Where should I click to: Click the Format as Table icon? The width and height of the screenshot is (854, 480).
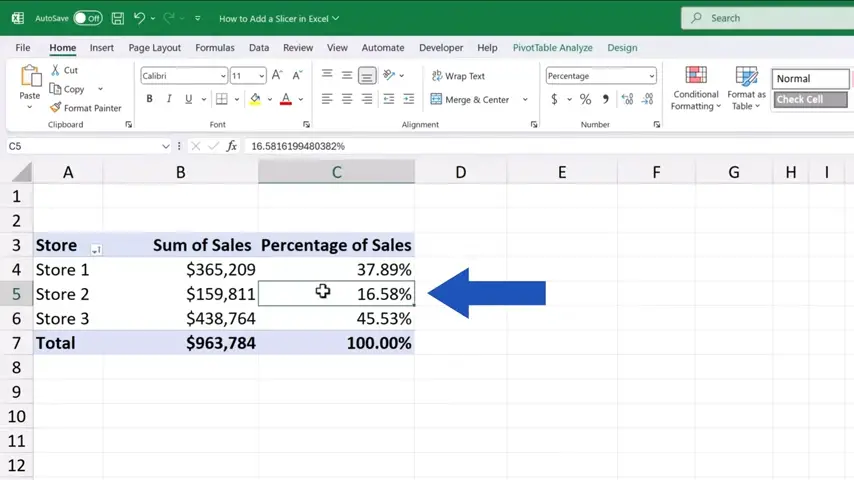point(746,77)
